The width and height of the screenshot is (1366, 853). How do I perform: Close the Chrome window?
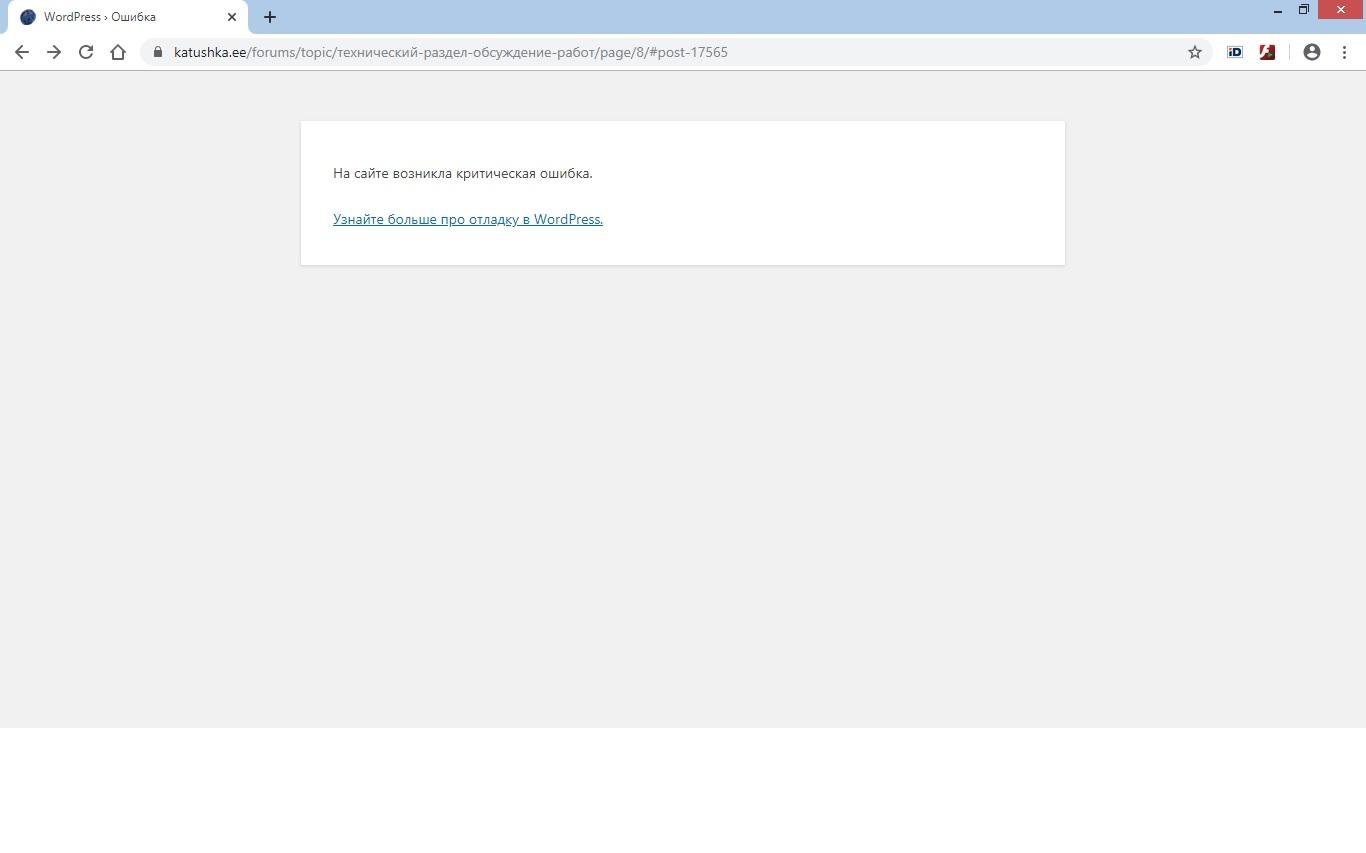[1340, 10]
